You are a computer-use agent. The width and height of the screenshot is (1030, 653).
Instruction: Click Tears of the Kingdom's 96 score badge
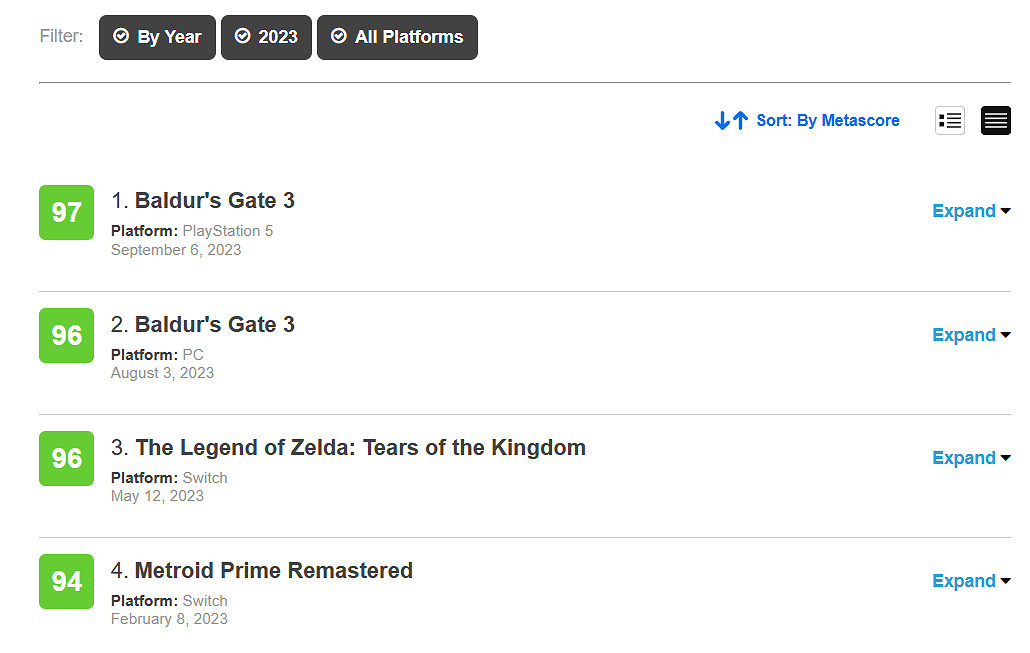click(x=66, y=458)
